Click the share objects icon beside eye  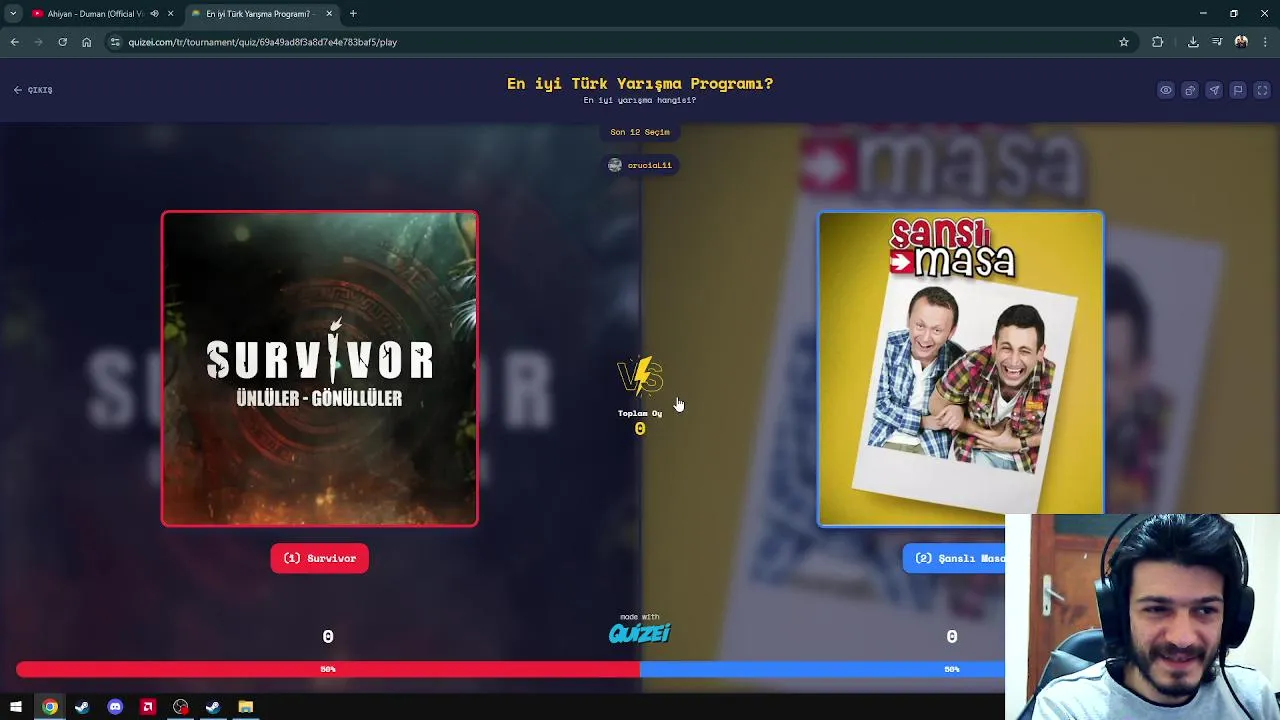(1190, 90)
